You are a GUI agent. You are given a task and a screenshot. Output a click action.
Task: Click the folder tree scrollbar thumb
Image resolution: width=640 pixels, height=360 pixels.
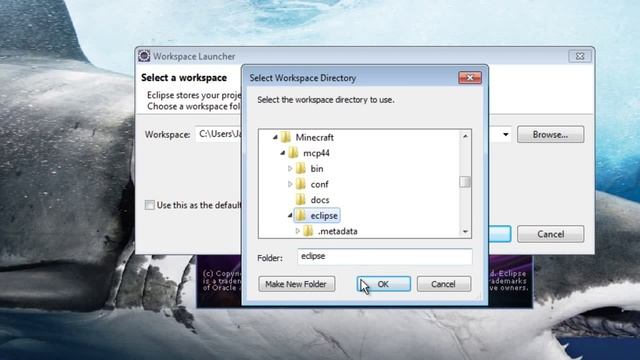[x=465, y=182]
